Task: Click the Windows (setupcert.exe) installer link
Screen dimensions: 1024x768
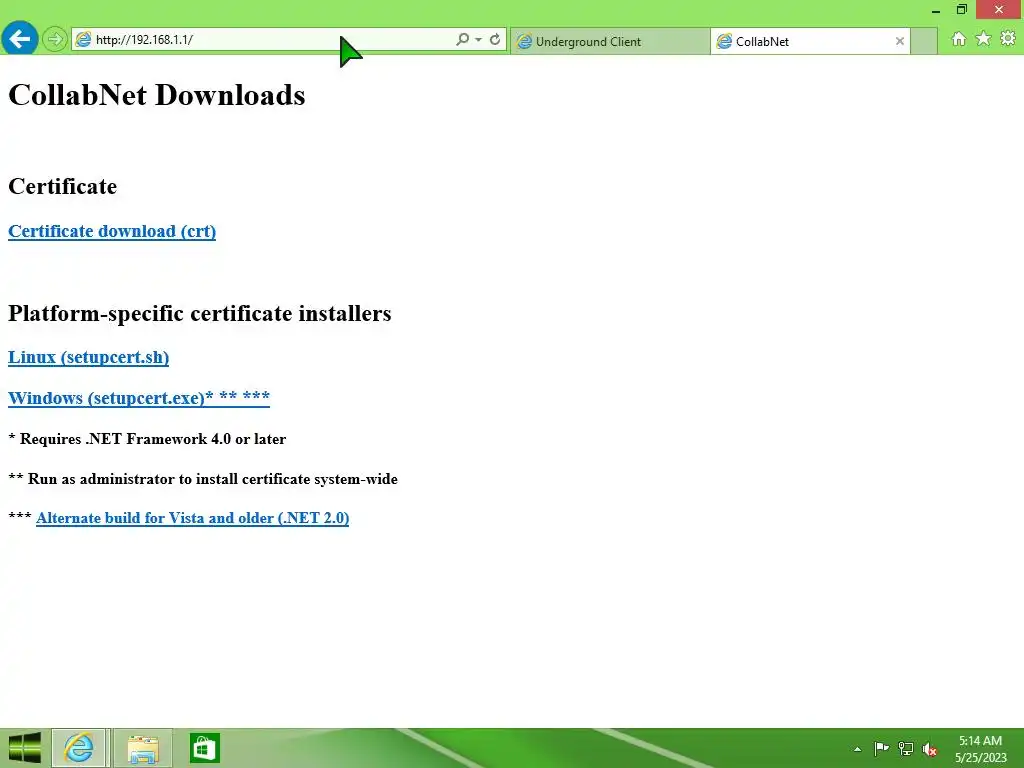Action: 138,398
